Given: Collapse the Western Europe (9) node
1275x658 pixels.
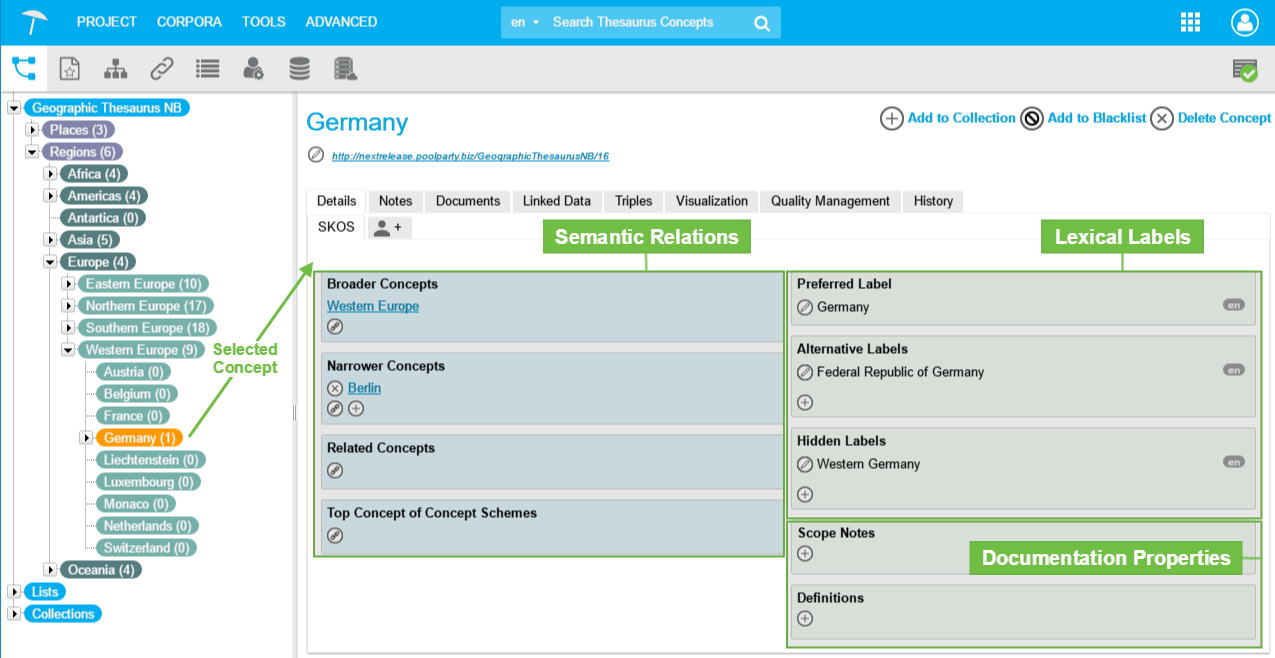Looking at the screenshot, I should pos(68,350).
